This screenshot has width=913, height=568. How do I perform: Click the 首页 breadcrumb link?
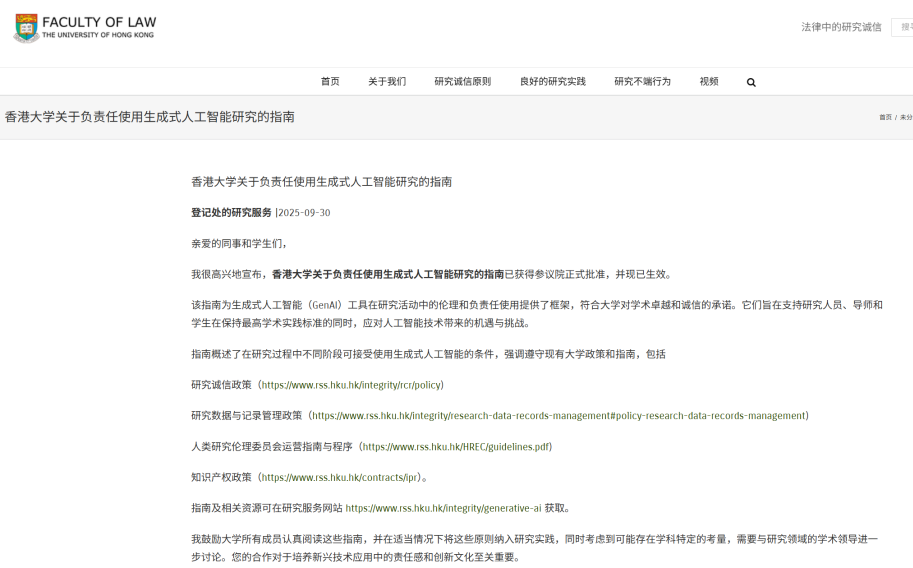click(x=885, y=117)
